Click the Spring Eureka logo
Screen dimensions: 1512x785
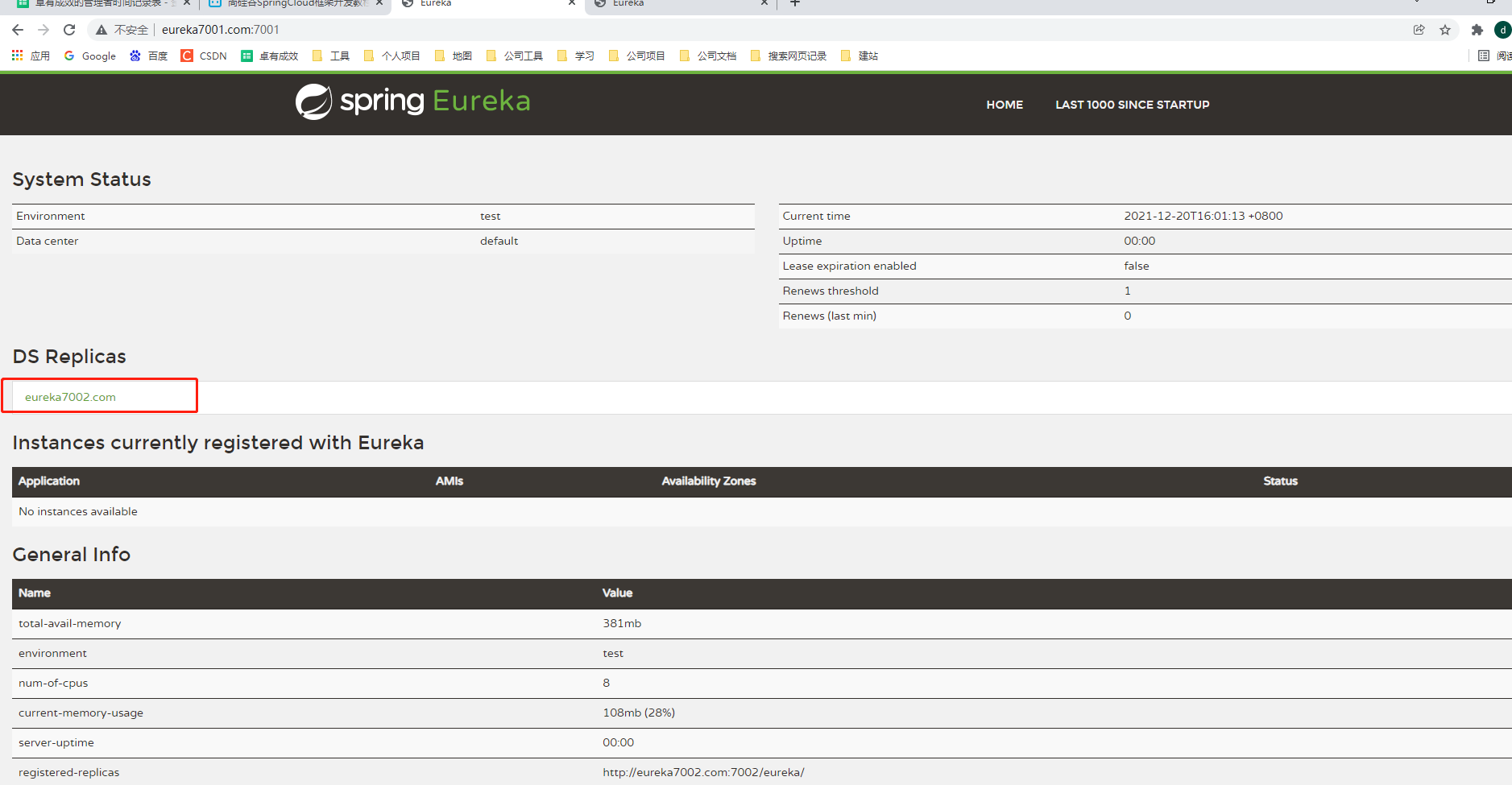coord(413,101)
